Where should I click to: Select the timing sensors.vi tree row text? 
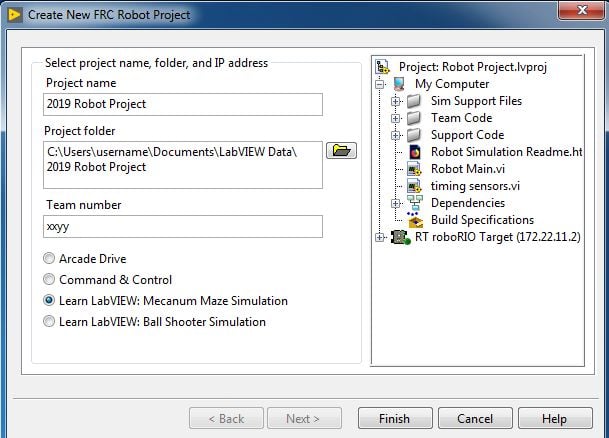(x=475, y=186)
